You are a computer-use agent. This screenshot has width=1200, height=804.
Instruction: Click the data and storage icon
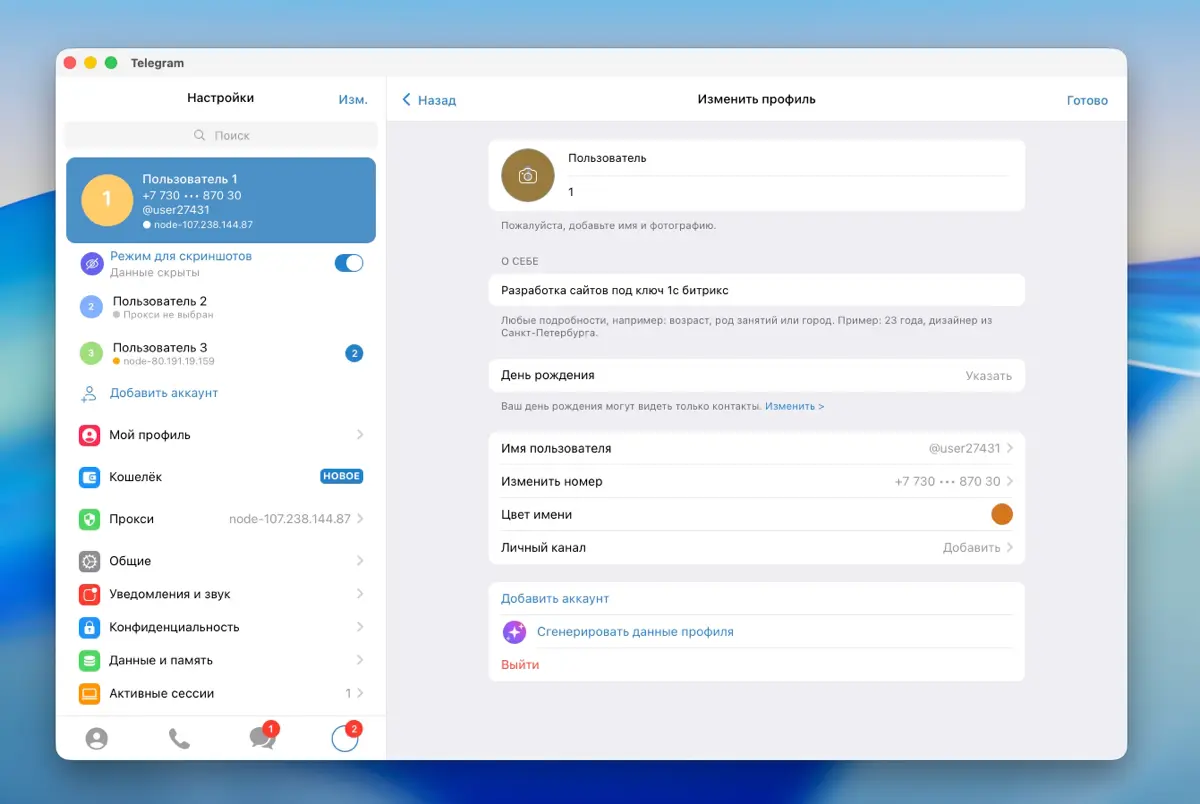click(90, 660)
